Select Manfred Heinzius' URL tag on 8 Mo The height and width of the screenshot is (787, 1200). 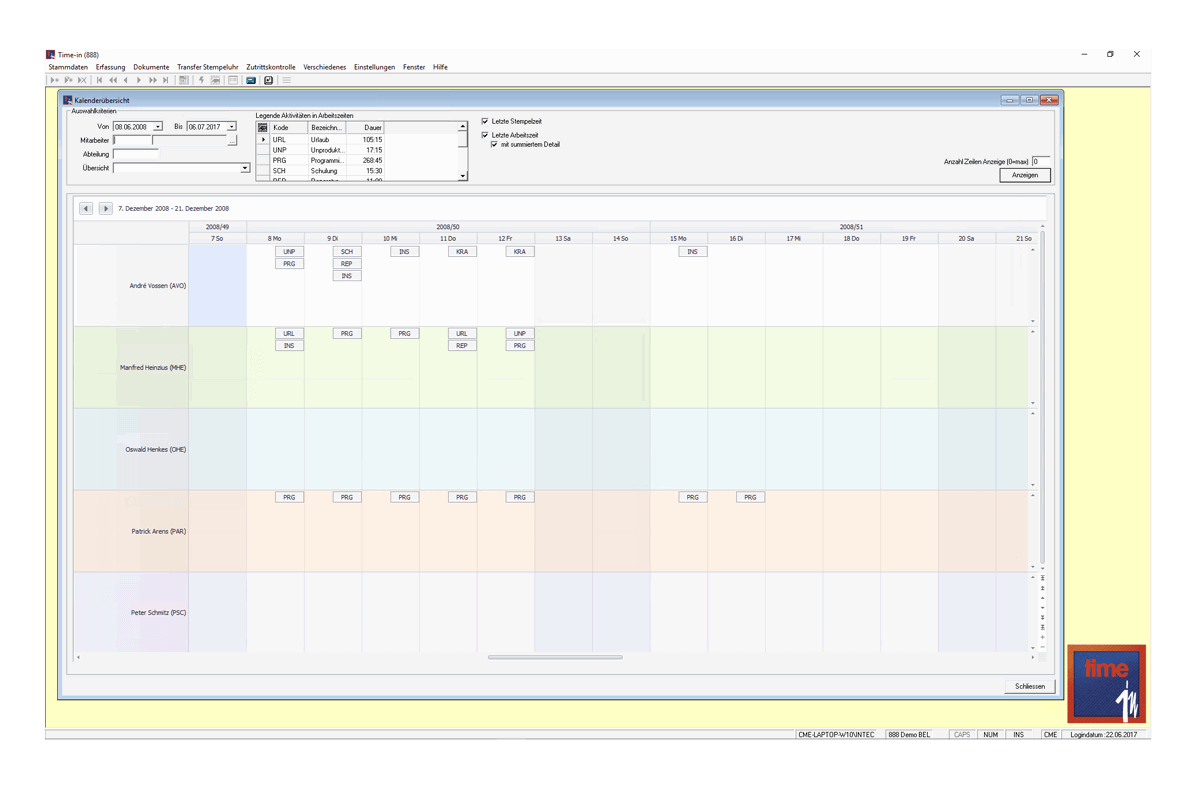(289, 334)
